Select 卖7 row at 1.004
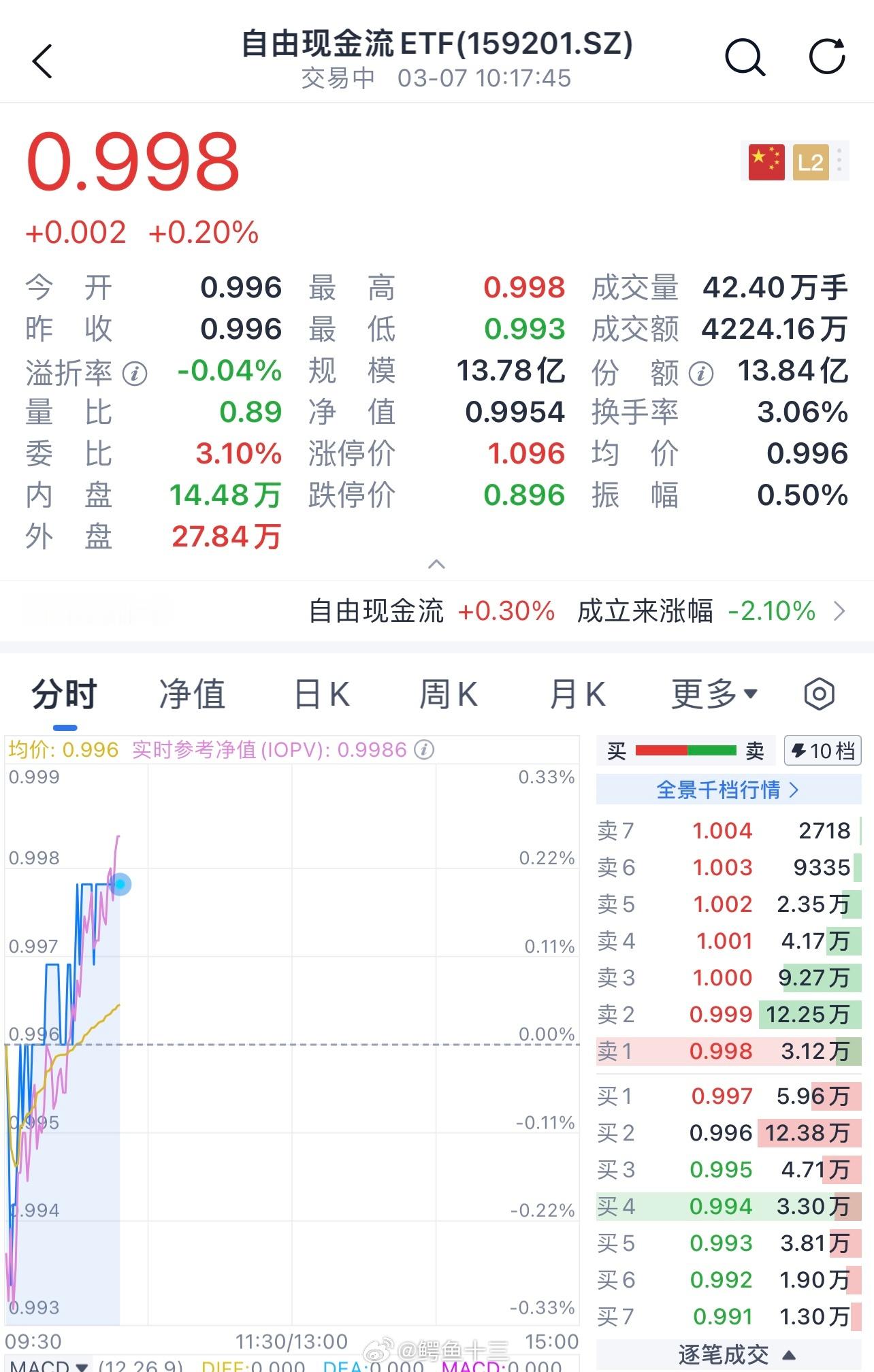 [728, 830]
